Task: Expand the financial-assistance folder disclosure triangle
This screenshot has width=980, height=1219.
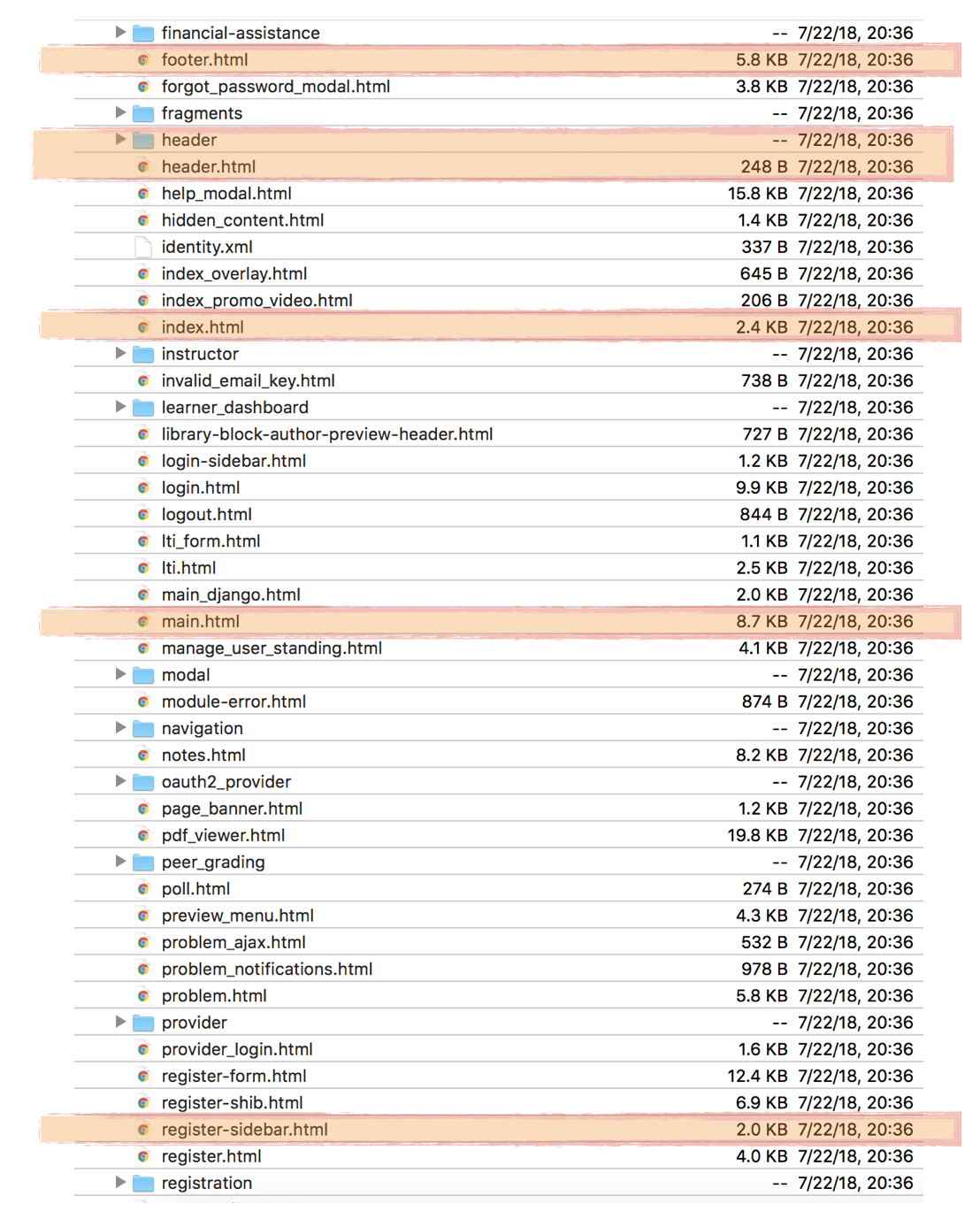Action: [x=121, y=33]
